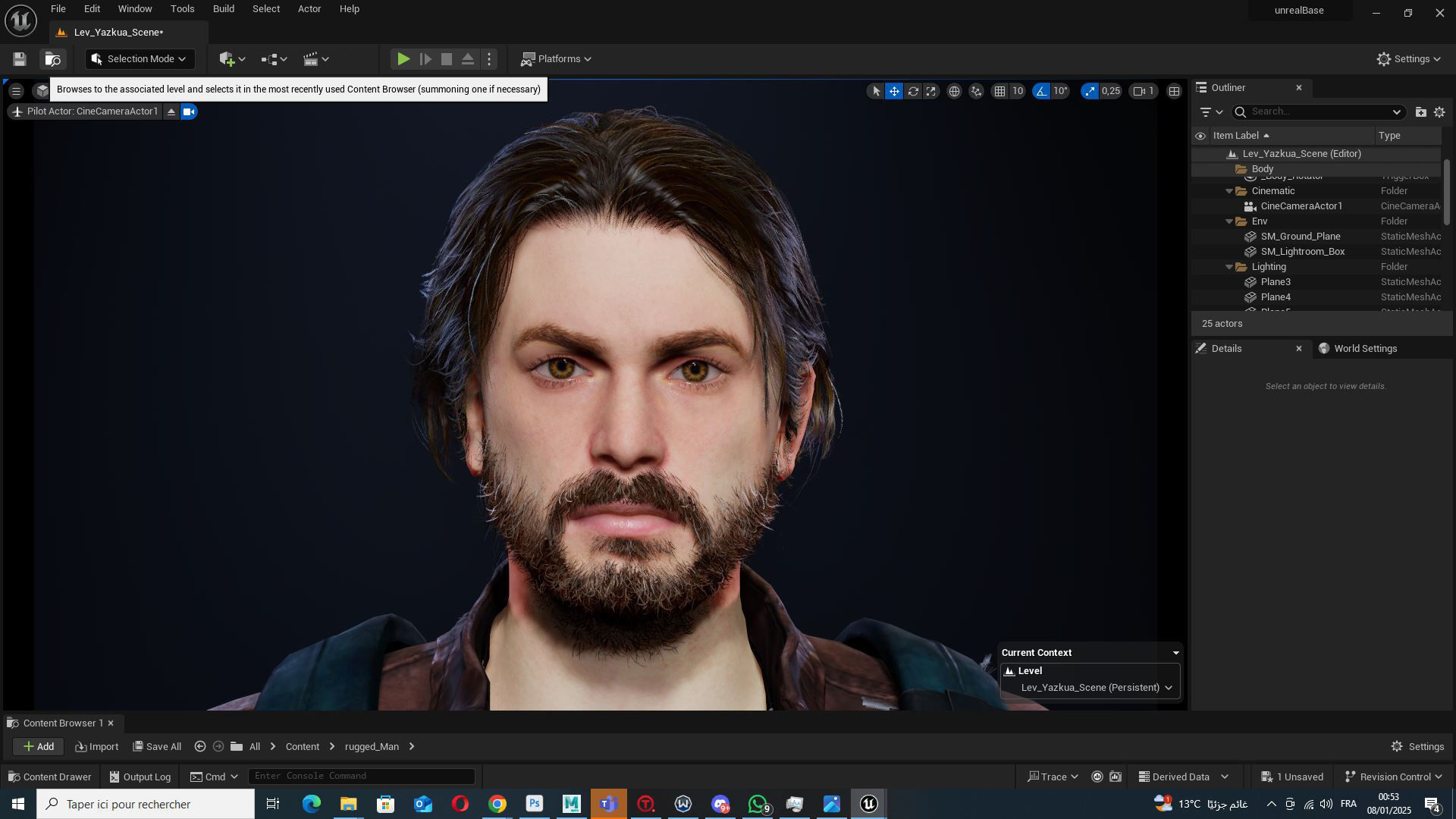Open the Platforms dropdown

coord(557,59)
